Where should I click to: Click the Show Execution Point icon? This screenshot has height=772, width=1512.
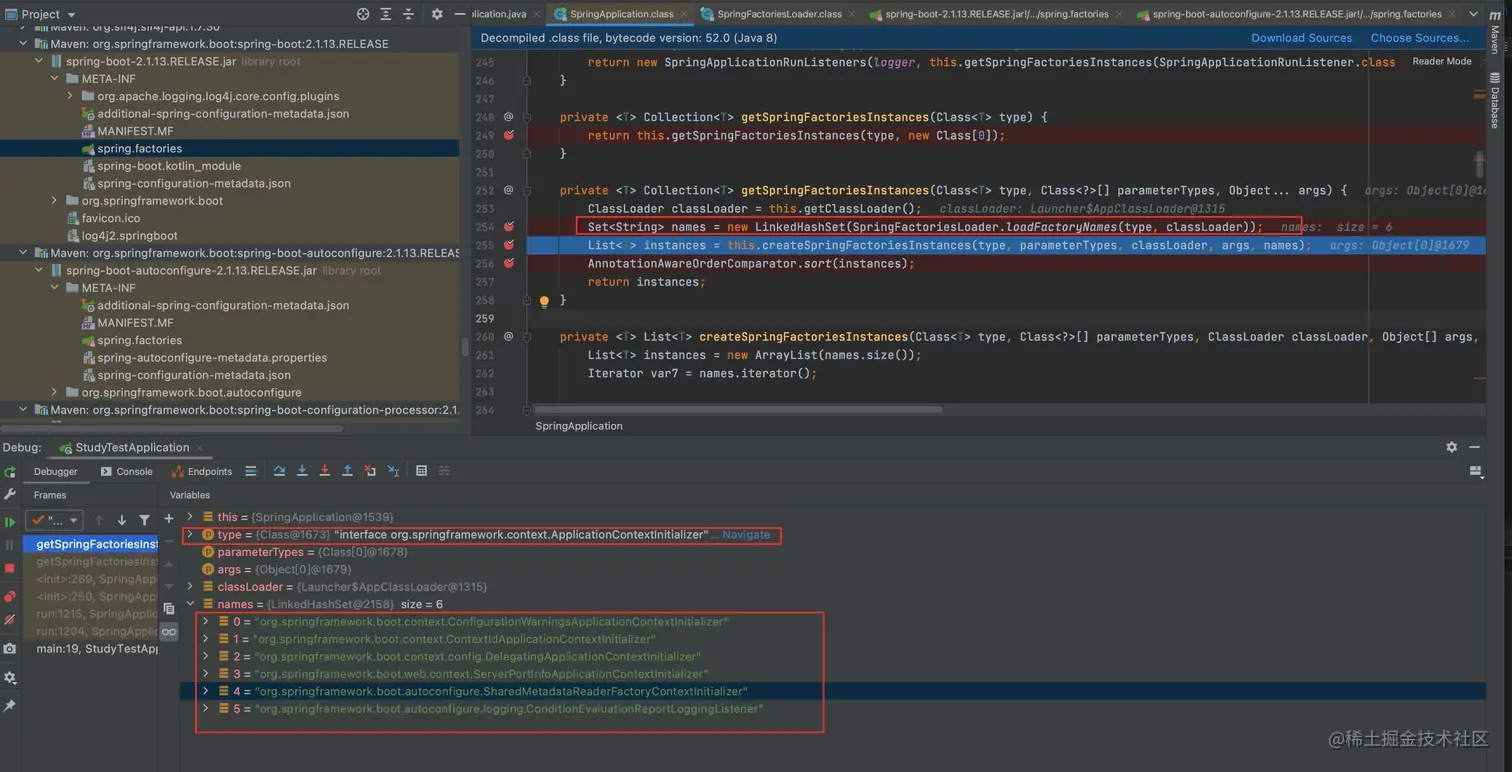click(251, 471)
